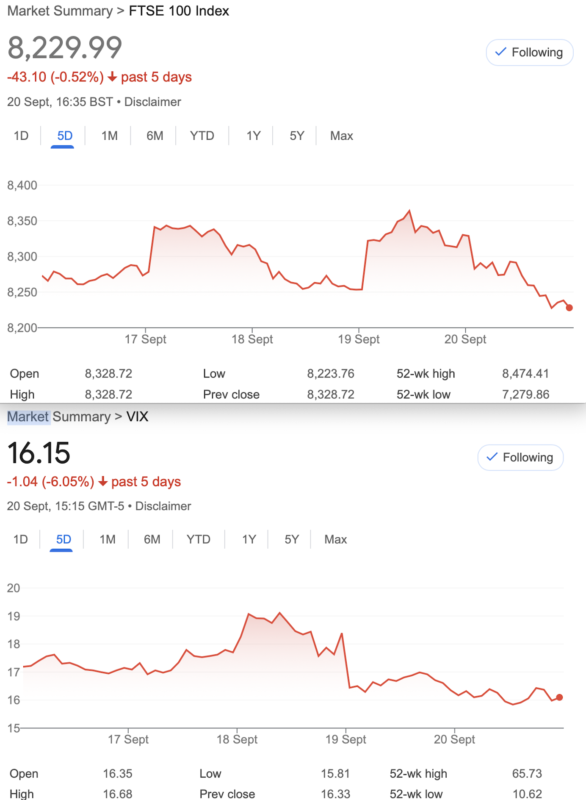586x800 pixels.
Task: Switch VIX chart to 6M range
Action: (151, 539)
